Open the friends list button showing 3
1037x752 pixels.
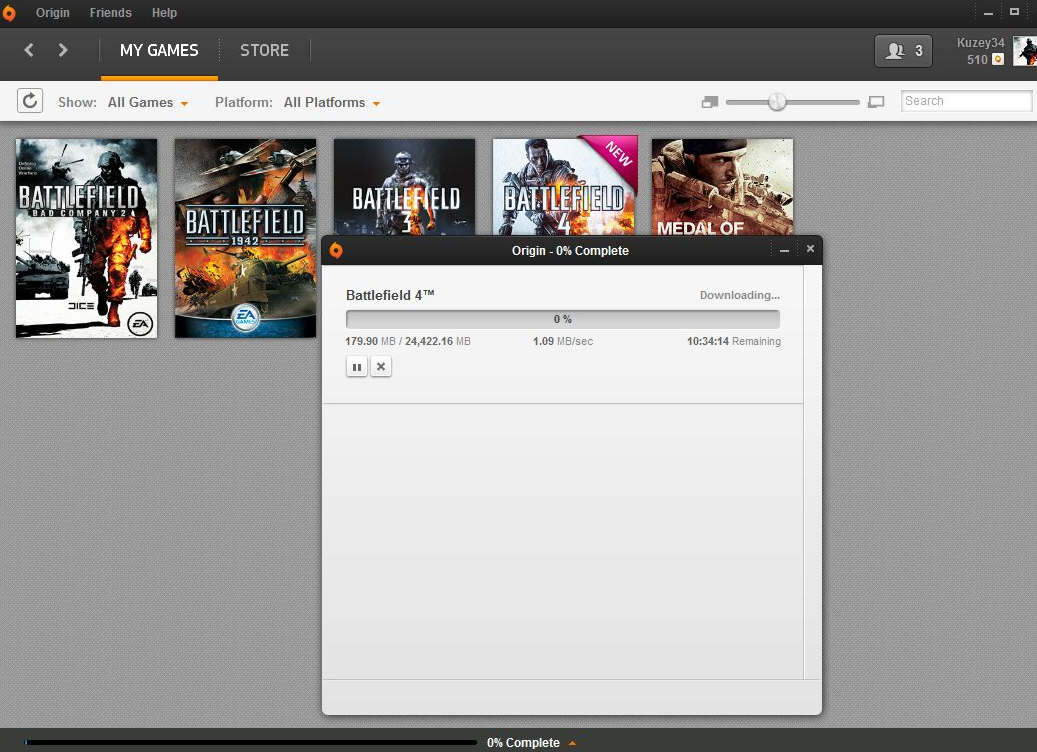tap(903, 51)
